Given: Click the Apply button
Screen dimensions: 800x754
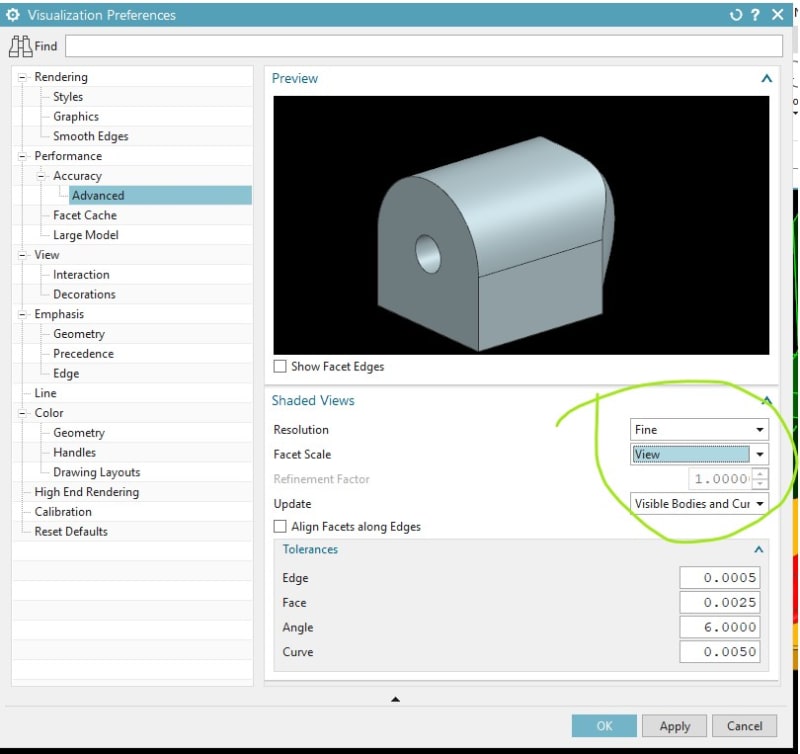Looking at the screenshot, I should pos(674,726).
